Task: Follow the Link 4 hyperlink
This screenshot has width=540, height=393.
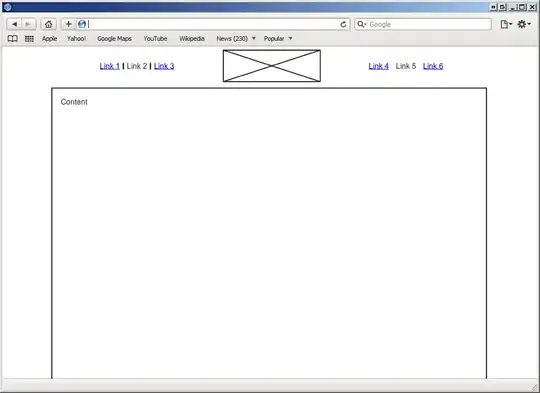Action: [x=378, y=66]
